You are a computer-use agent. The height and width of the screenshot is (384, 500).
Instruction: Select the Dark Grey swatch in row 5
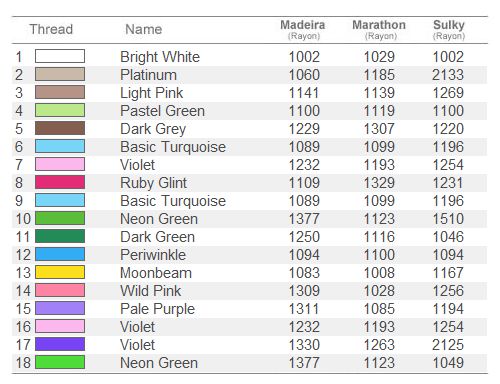tap(60, 128)
